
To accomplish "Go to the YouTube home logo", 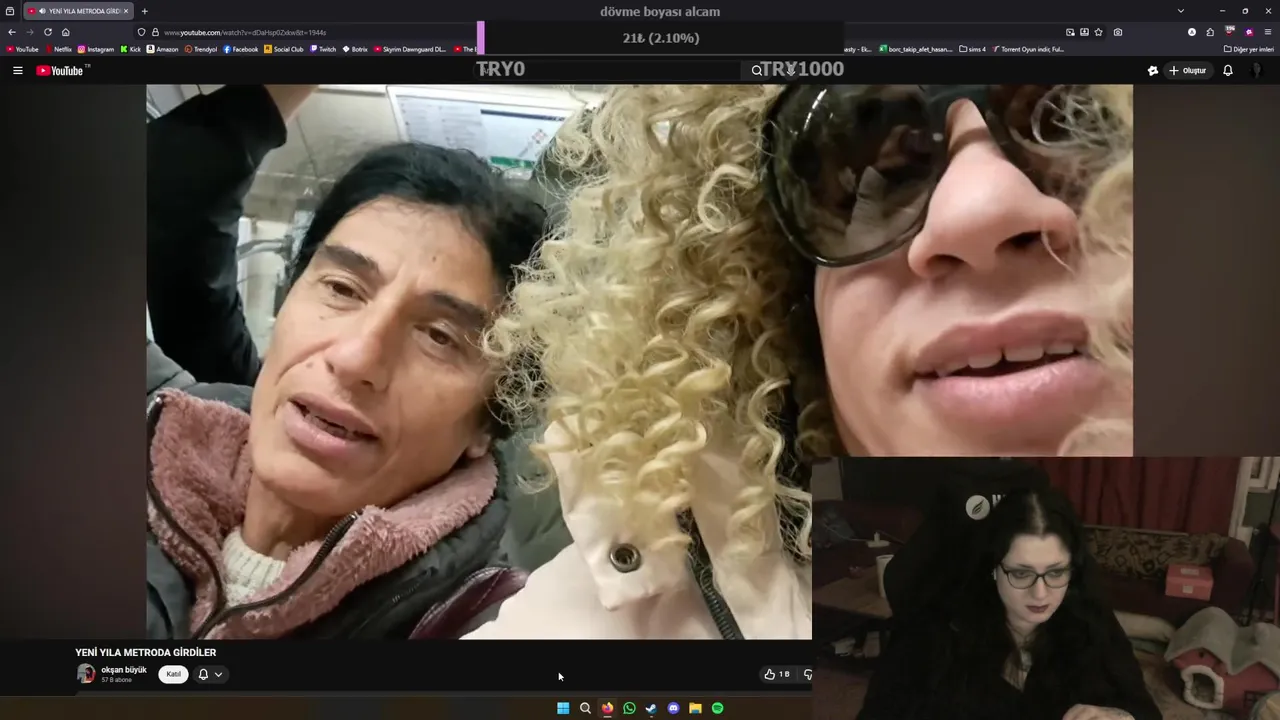I will (x=62, y=70).
